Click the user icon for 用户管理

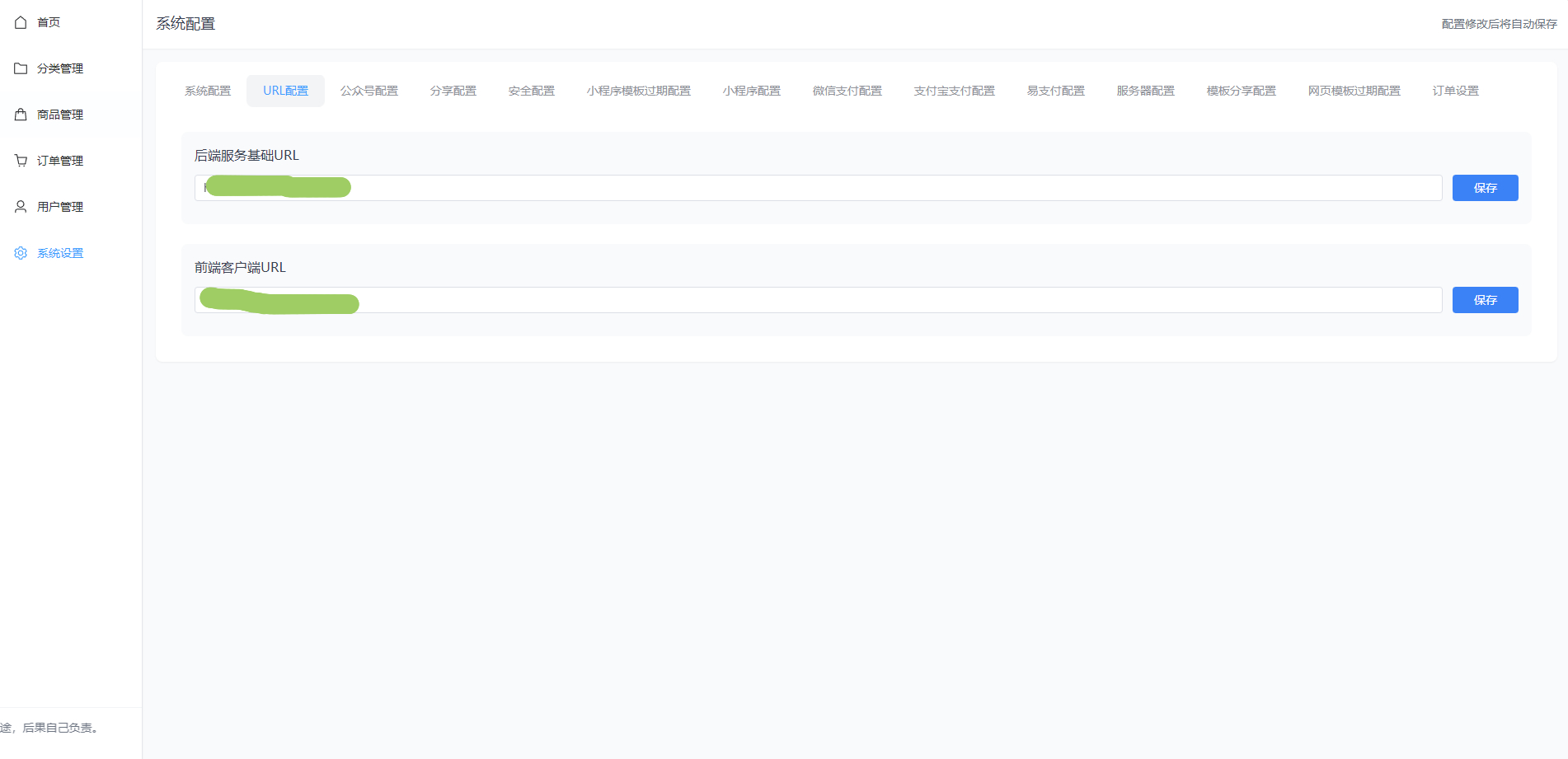point(21,207)
